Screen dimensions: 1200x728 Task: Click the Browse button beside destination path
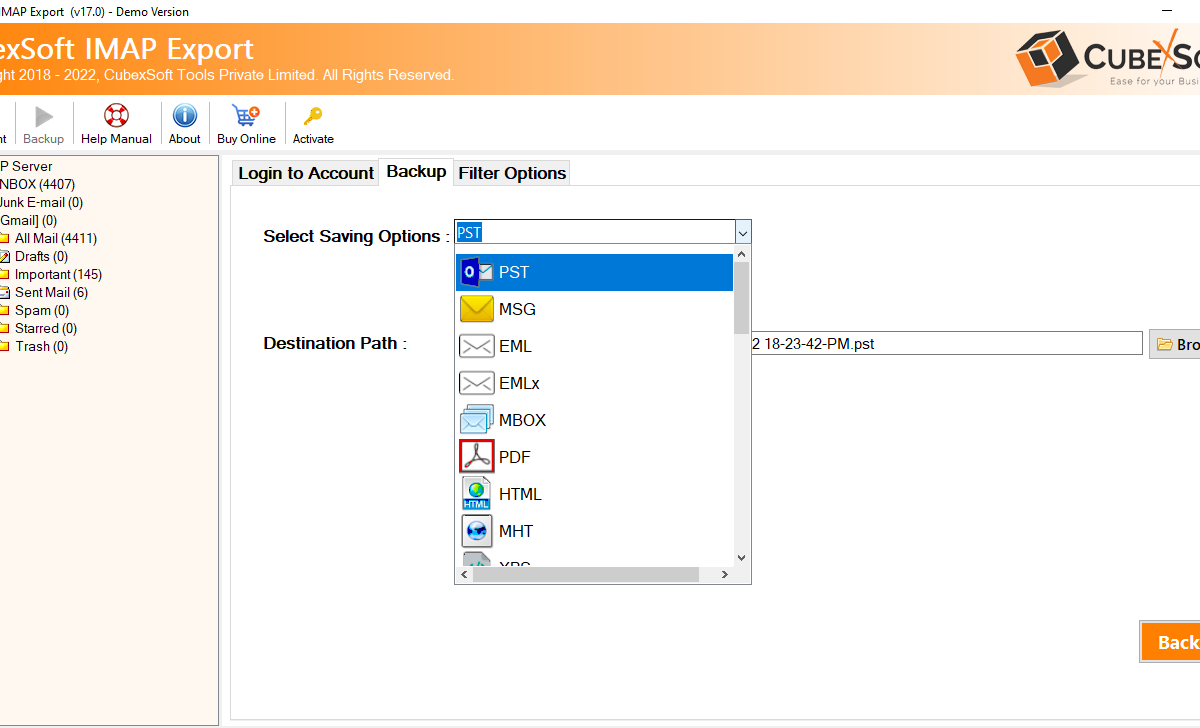pos(1175,344)
